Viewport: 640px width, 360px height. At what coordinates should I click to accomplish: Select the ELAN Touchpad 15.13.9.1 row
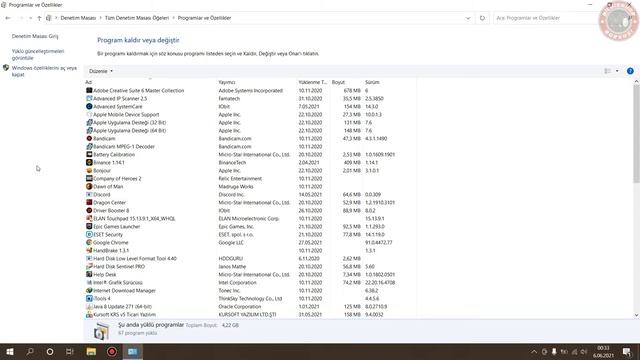coord(250,218)
